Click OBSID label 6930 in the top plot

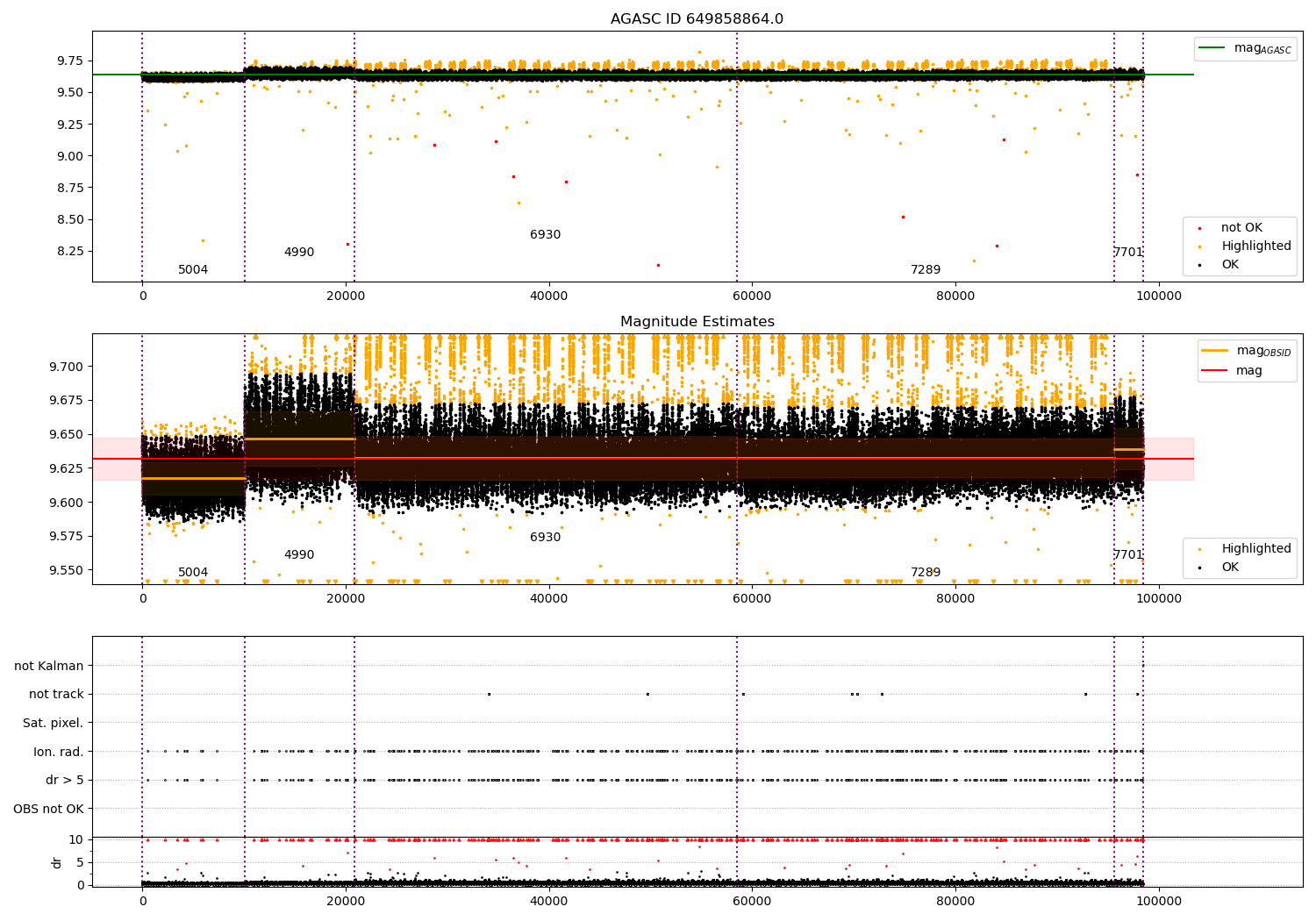coord(546,235)
